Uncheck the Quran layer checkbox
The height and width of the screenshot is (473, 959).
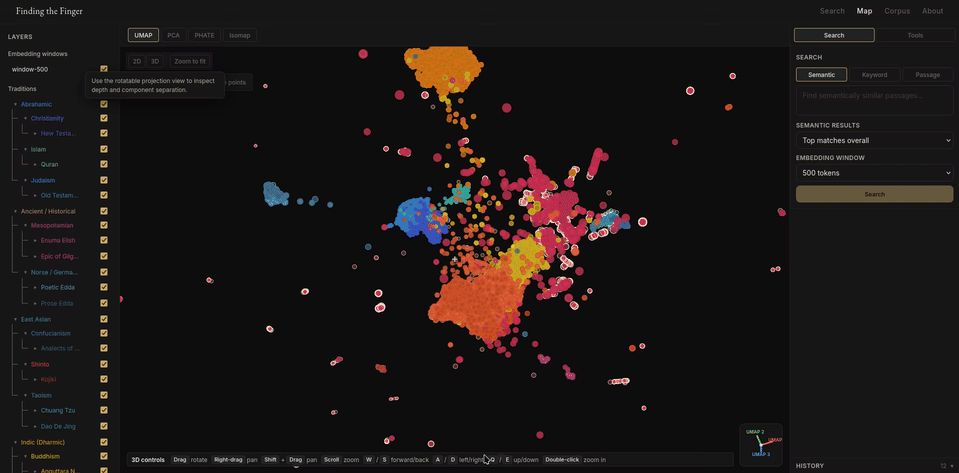[x=104, y=164]
